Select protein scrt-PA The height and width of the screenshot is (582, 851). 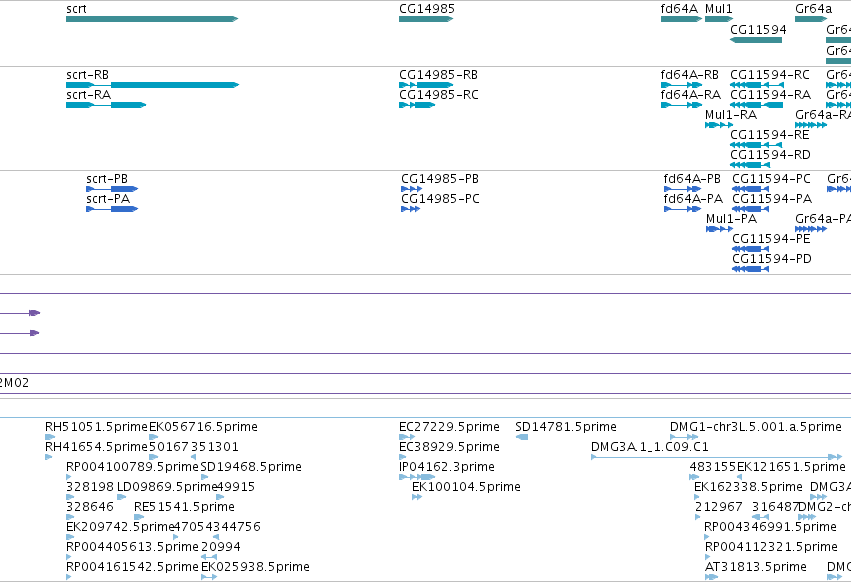tap(112, 209)
